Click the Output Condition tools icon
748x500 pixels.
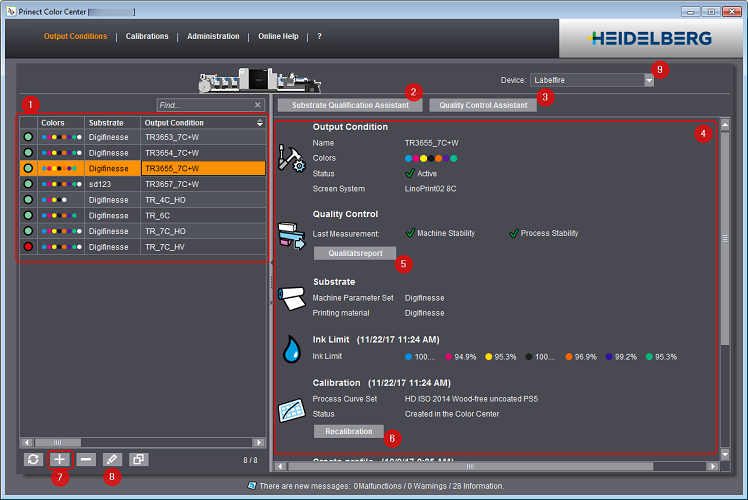point(291,158)
